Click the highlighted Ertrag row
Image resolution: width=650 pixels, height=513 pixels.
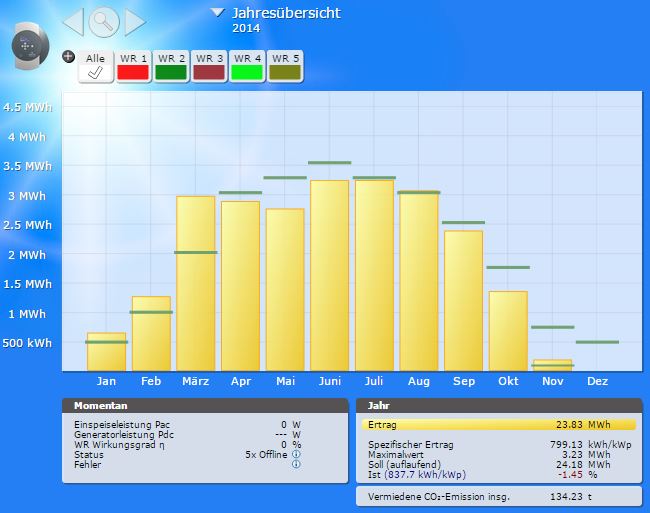pyautogui.click(x=498, y=425)
